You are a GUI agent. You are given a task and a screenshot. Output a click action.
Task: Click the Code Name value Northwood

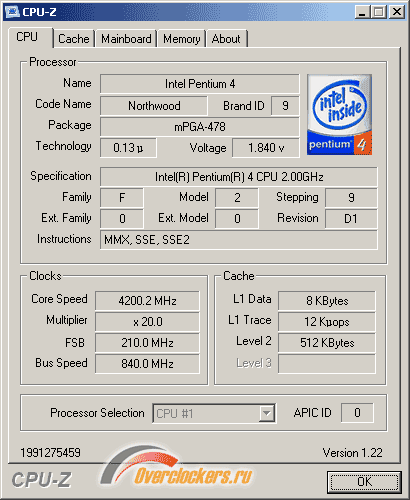(154, 106)
